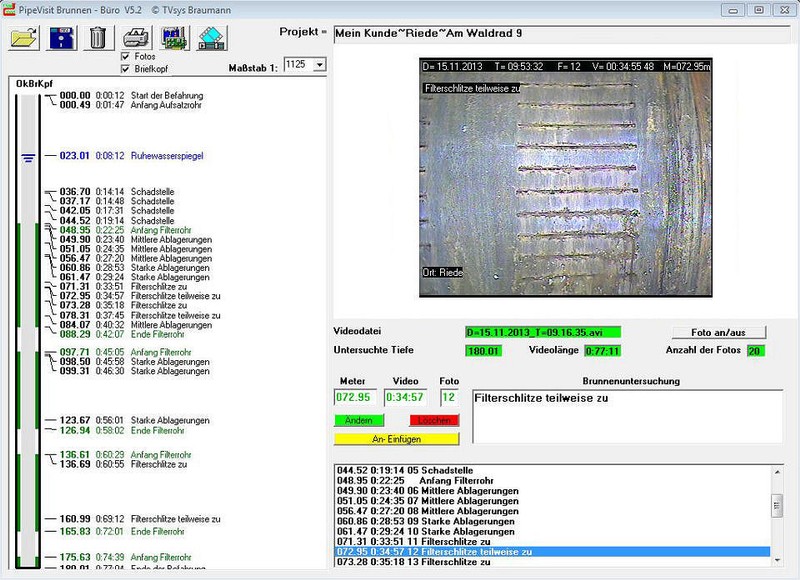This screenshot has height=580, width=800.
Task: Click the event list scroll-up arrow
Action: pyautogui.click(x=777, y=471)
